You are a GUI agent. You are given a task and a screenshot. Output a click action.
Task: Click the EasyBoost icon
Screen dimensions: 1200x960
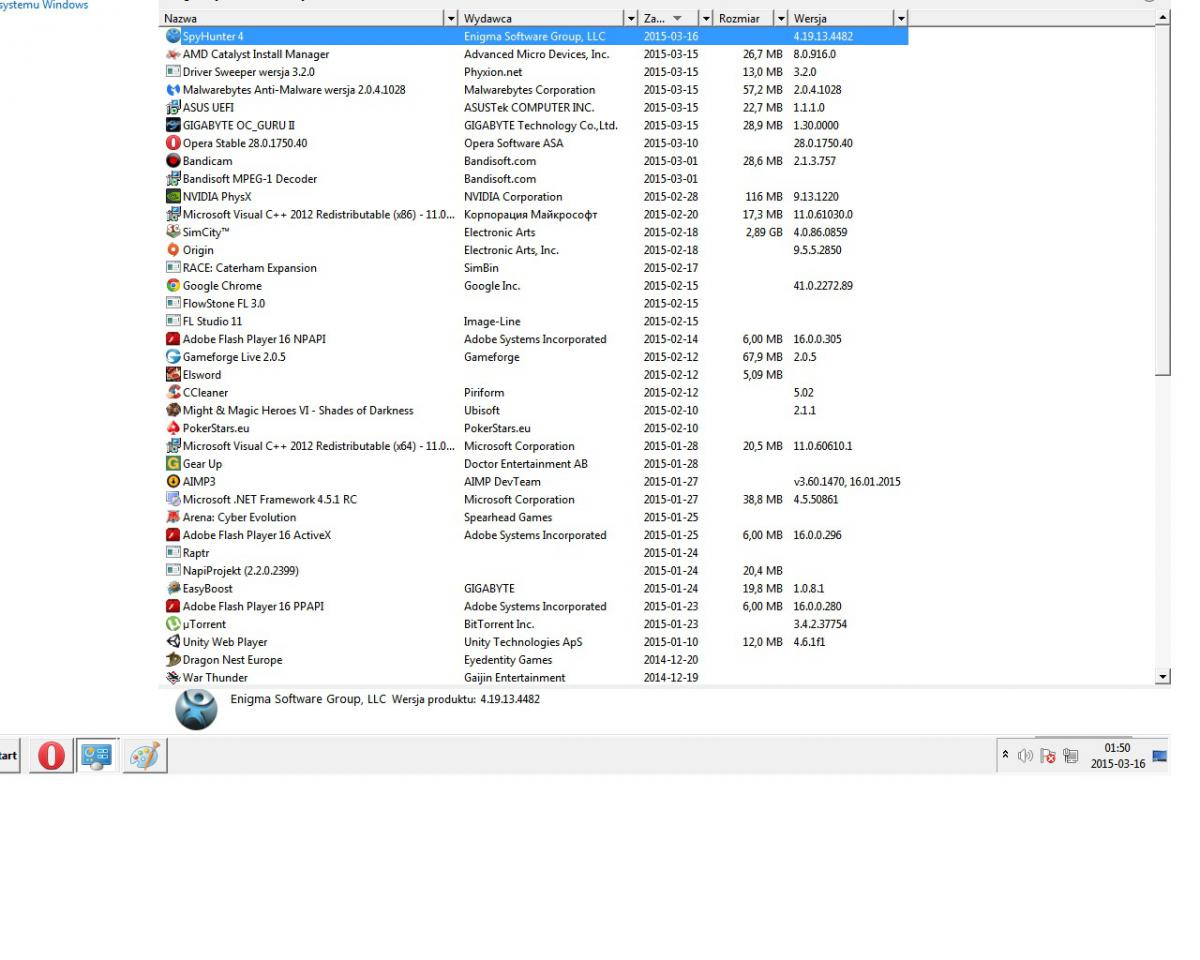[173, 589]
